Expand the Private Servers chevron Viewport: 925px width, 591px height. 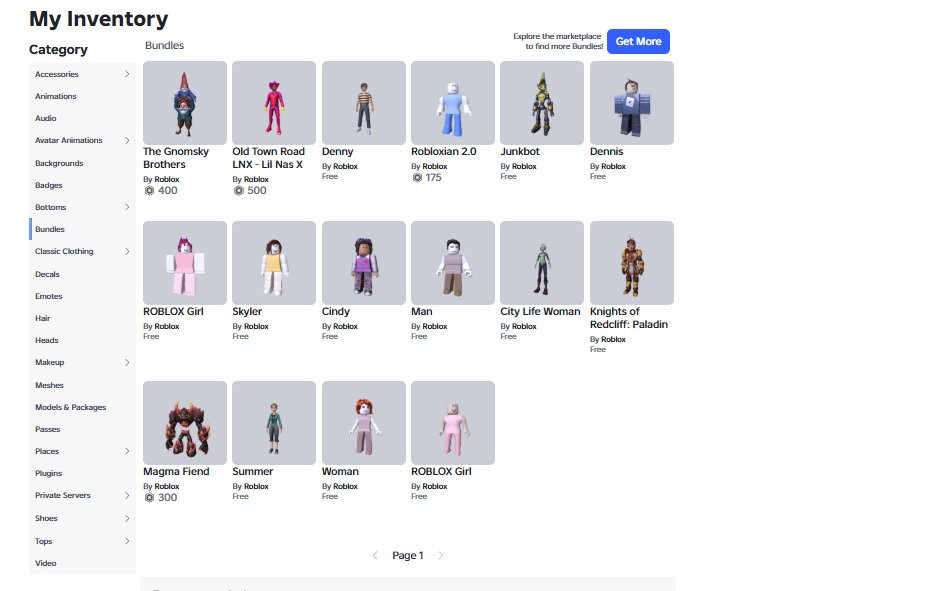(x=127, y=495)
